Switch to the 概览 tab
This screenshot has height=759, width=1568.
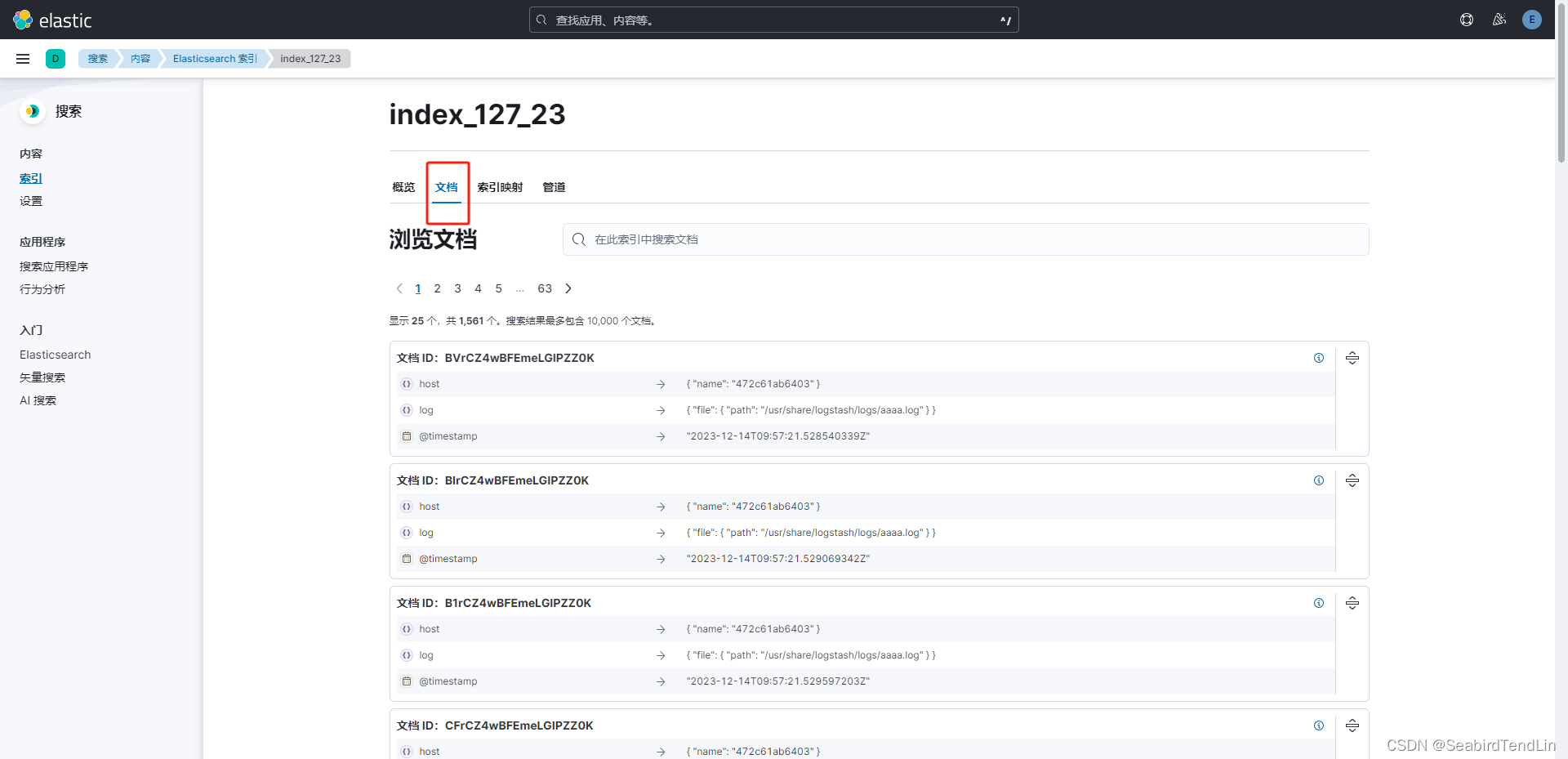pos(403,187)
